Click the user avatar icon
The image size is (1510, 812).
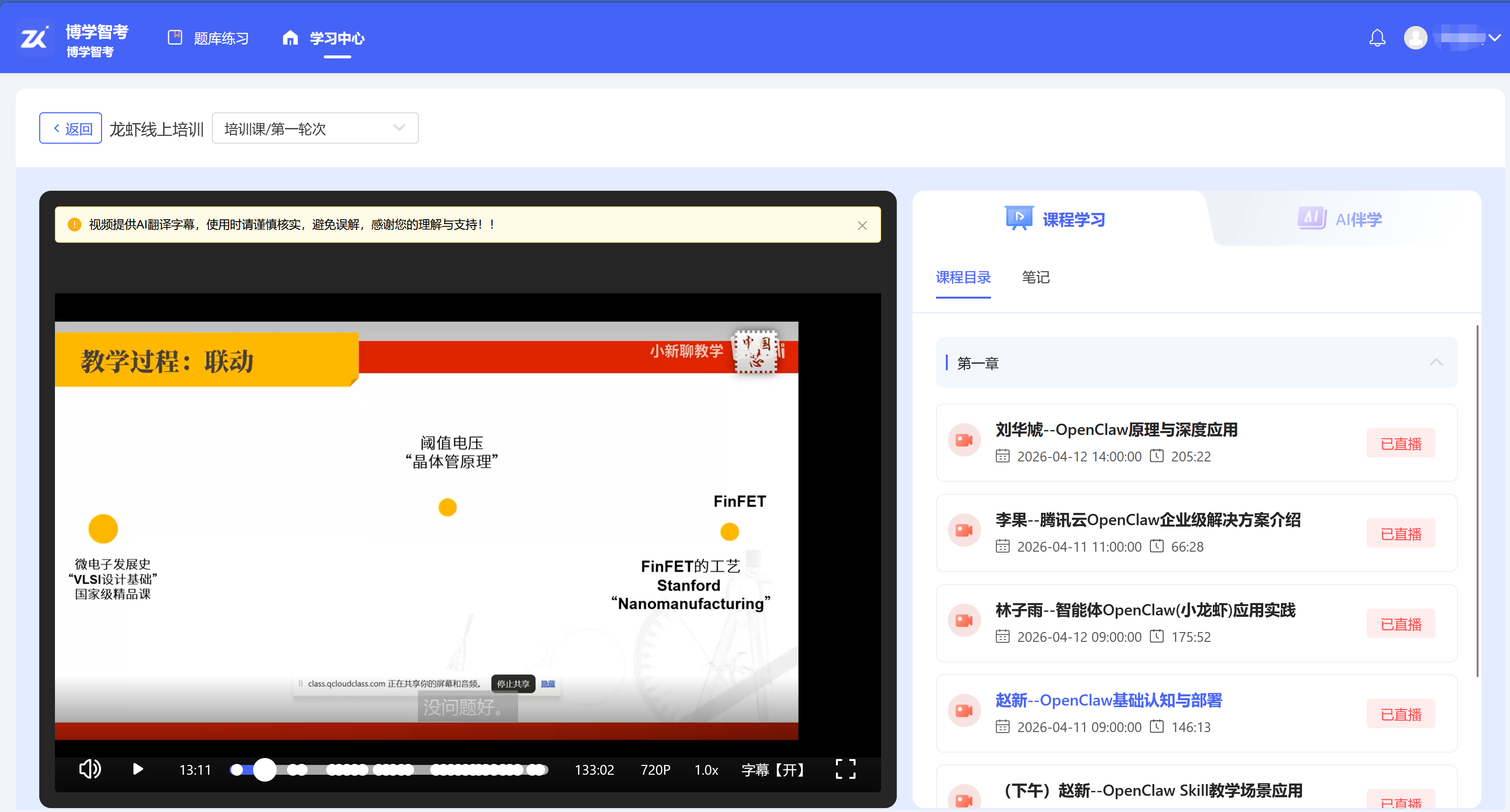pos(1415,38)
